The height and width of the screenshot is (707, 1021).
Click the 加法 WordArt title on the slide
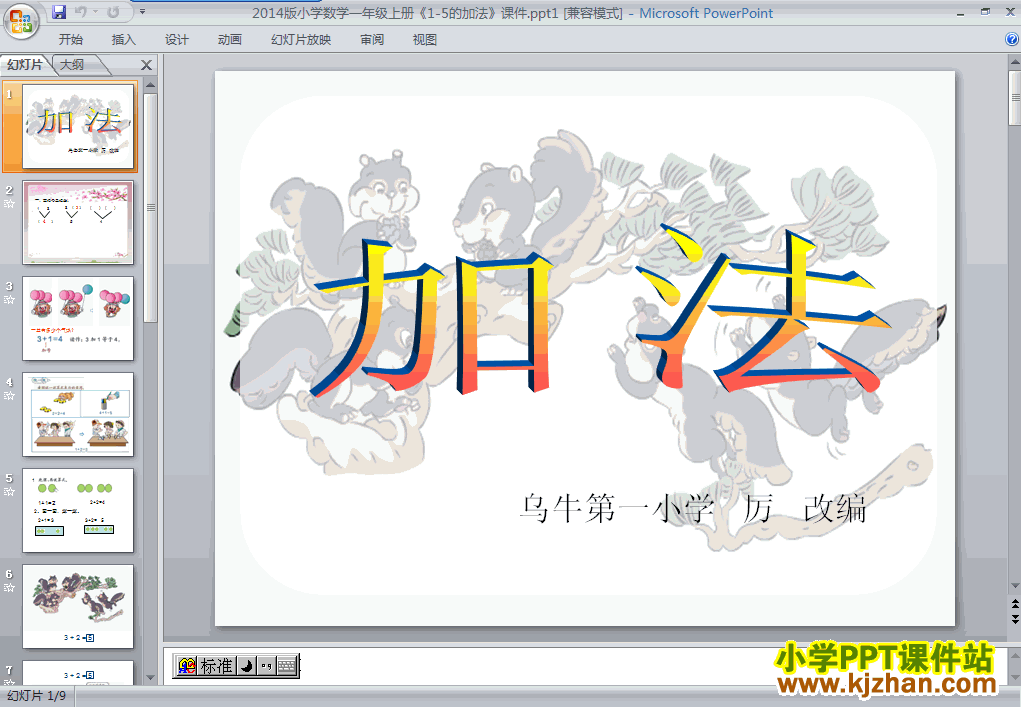[x=598, y=309]
